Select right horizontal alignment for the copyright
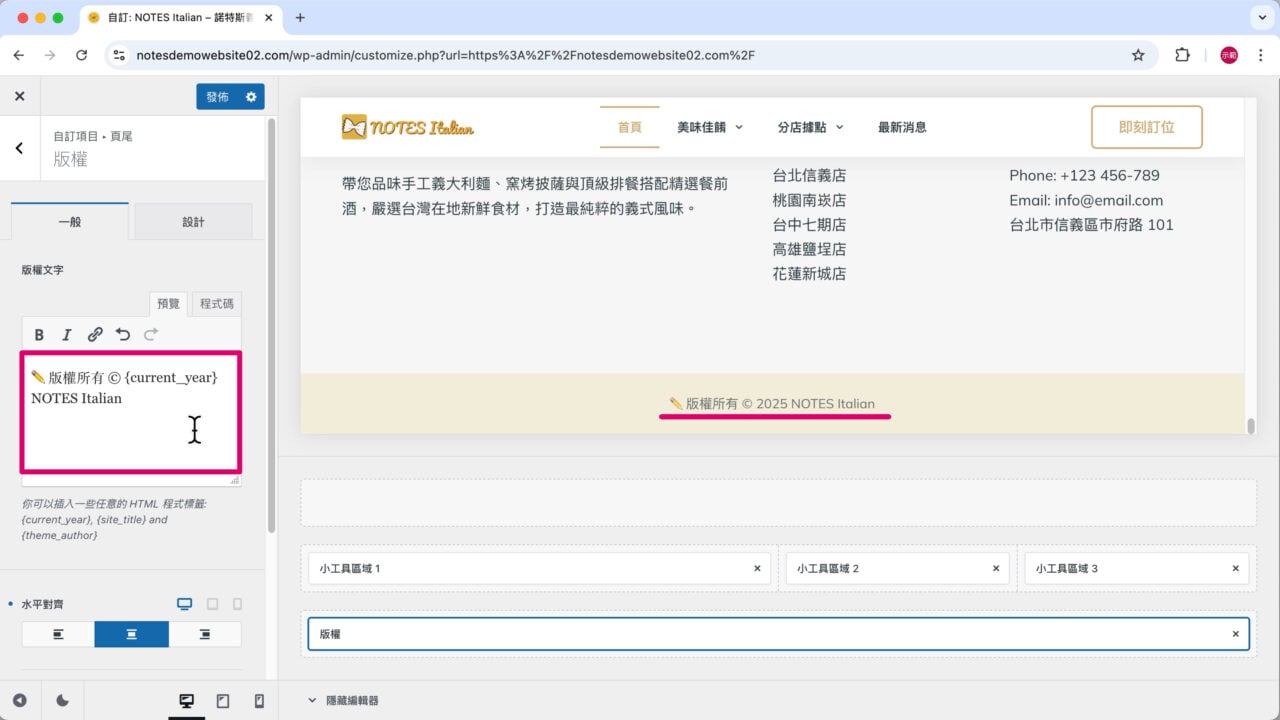Viewport: 1280px width, 720px height. pos(205,633)
